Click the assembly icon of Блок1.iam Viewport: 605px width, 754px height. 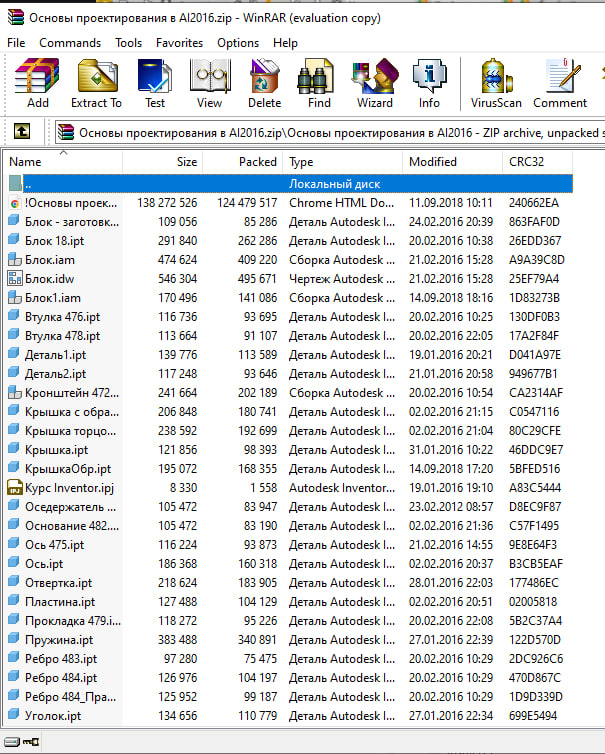[x=15, y=298]
